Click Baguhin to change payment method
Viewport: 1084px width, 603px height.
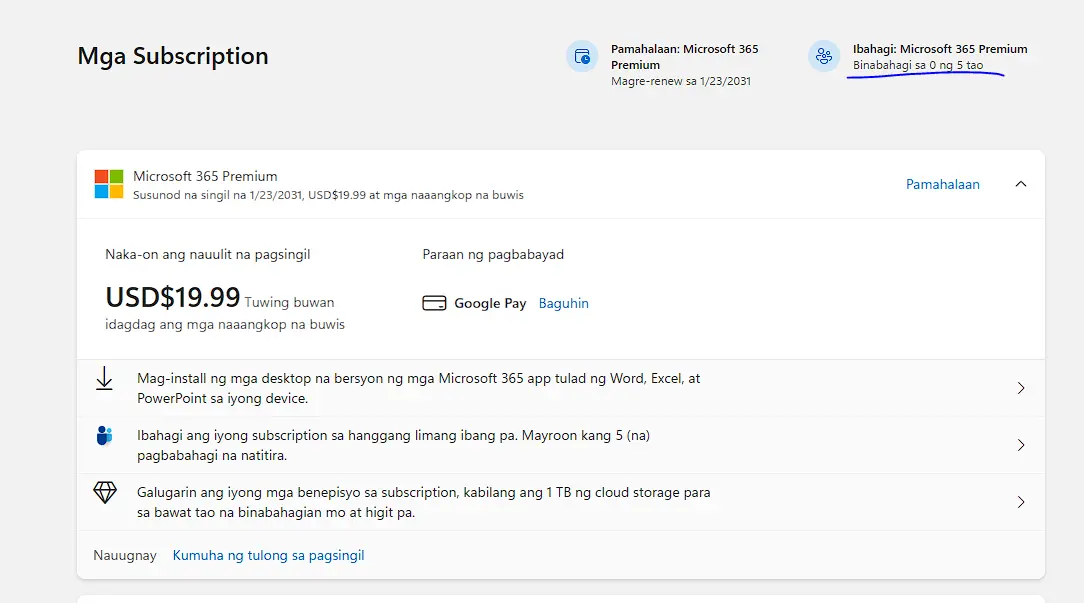point(563,303)
